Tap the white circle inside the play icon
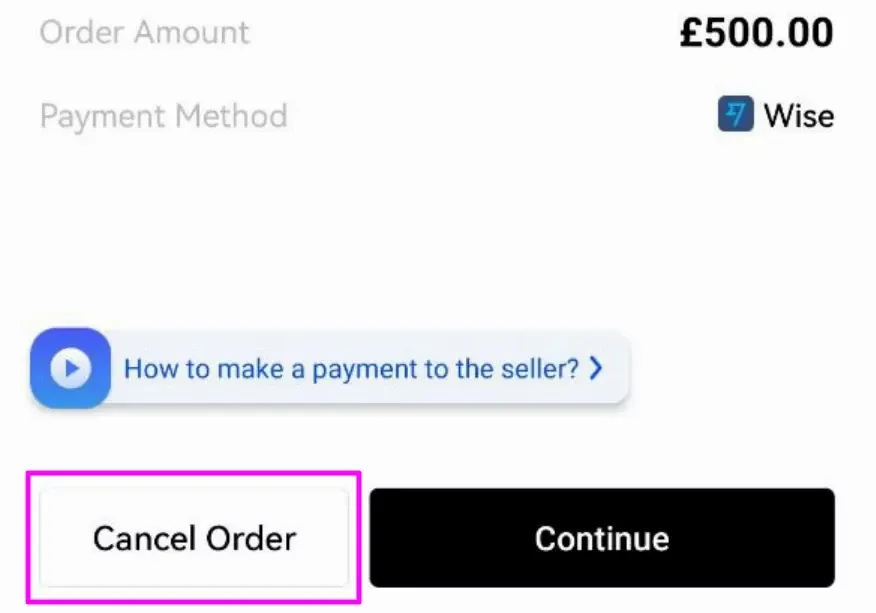 point(70,368)
